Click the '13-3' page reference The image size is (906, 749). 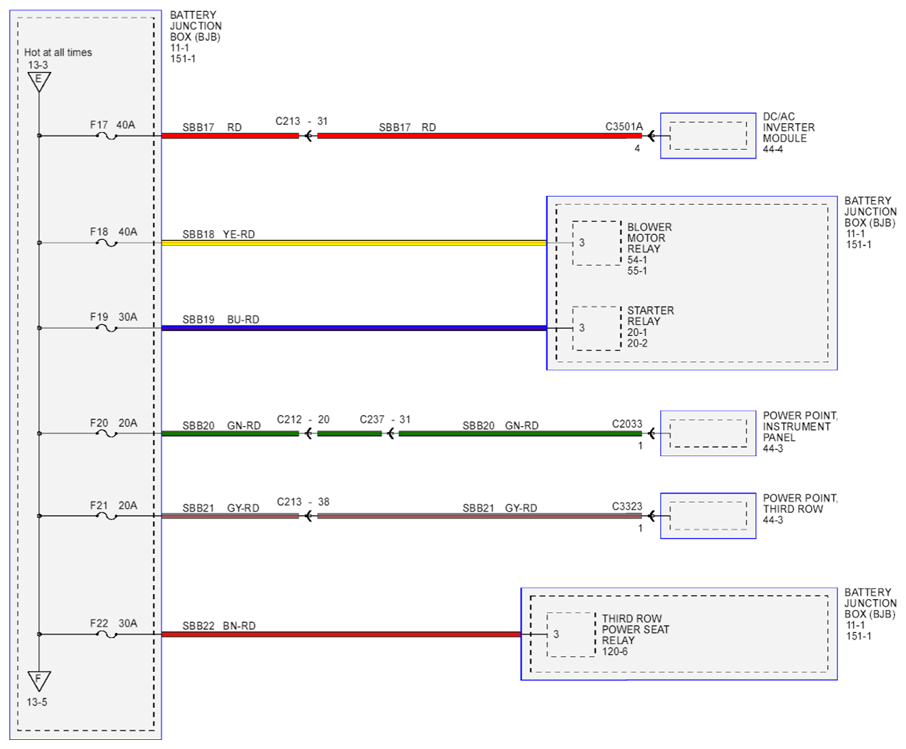click(38, 65)
